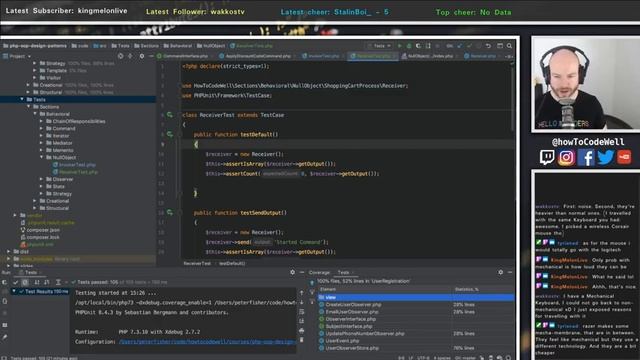
Task: Switch to ApplyDiscountCodeCommand.php editor tab
Action: tap(255, 56)
